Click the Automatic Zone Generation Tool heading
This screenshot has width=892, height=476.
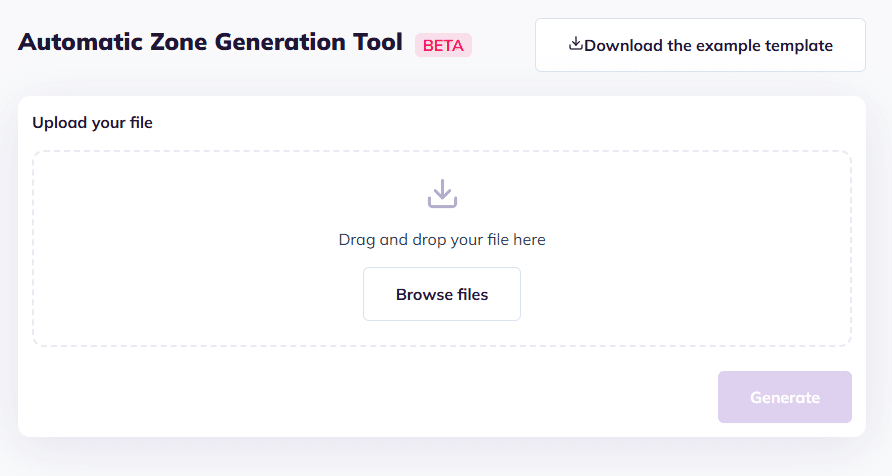(x=210, y=43)
